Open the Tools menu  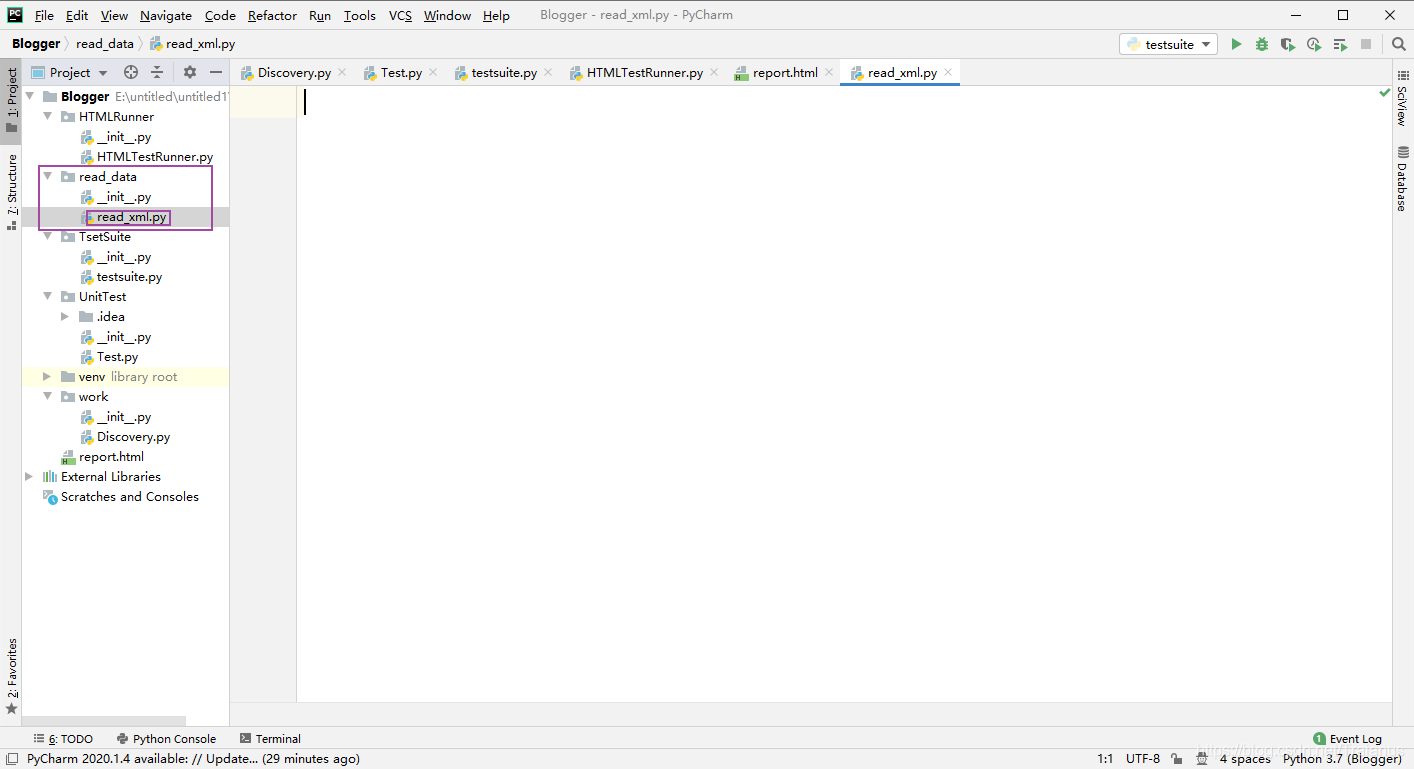[359, 15]
